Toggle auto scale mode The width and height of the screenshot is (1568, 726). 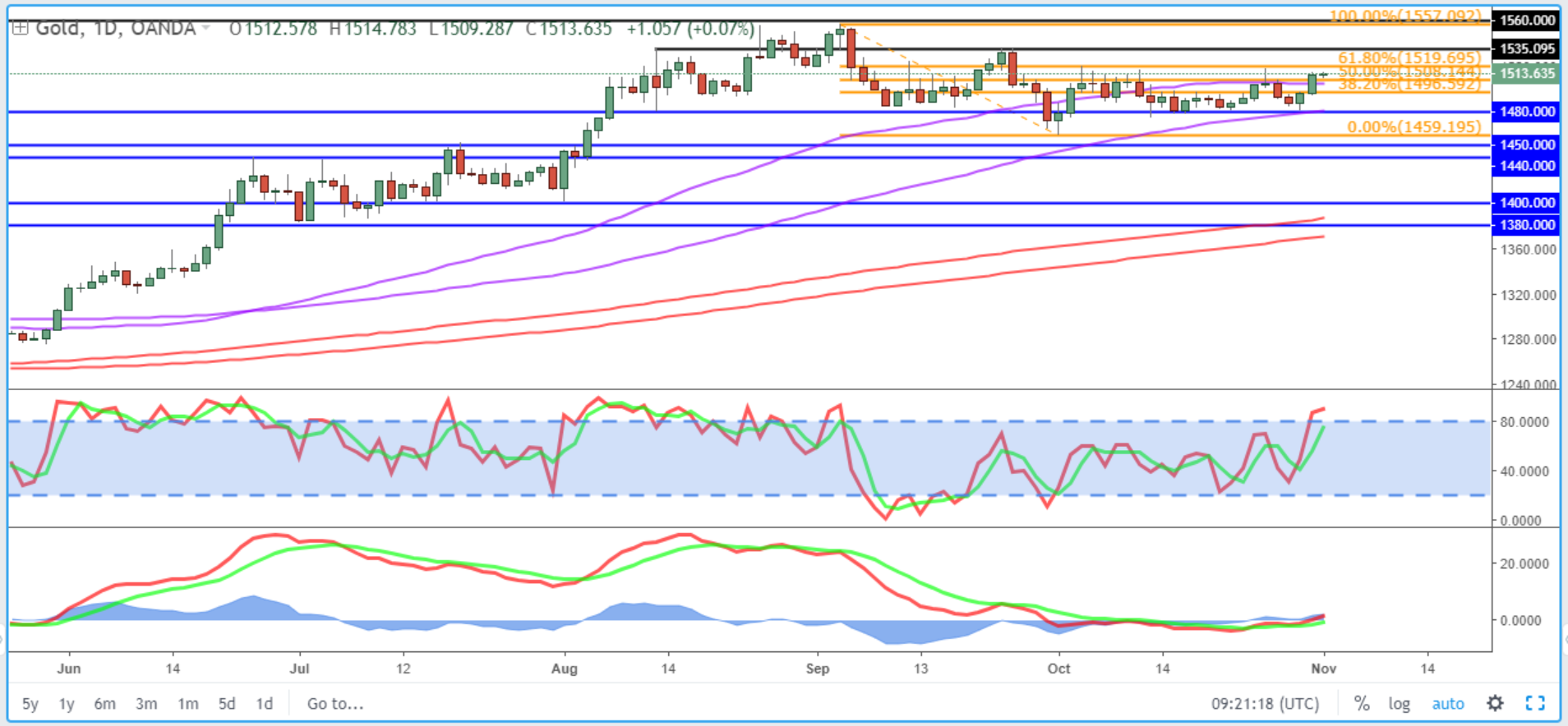tap(1448, 703)
